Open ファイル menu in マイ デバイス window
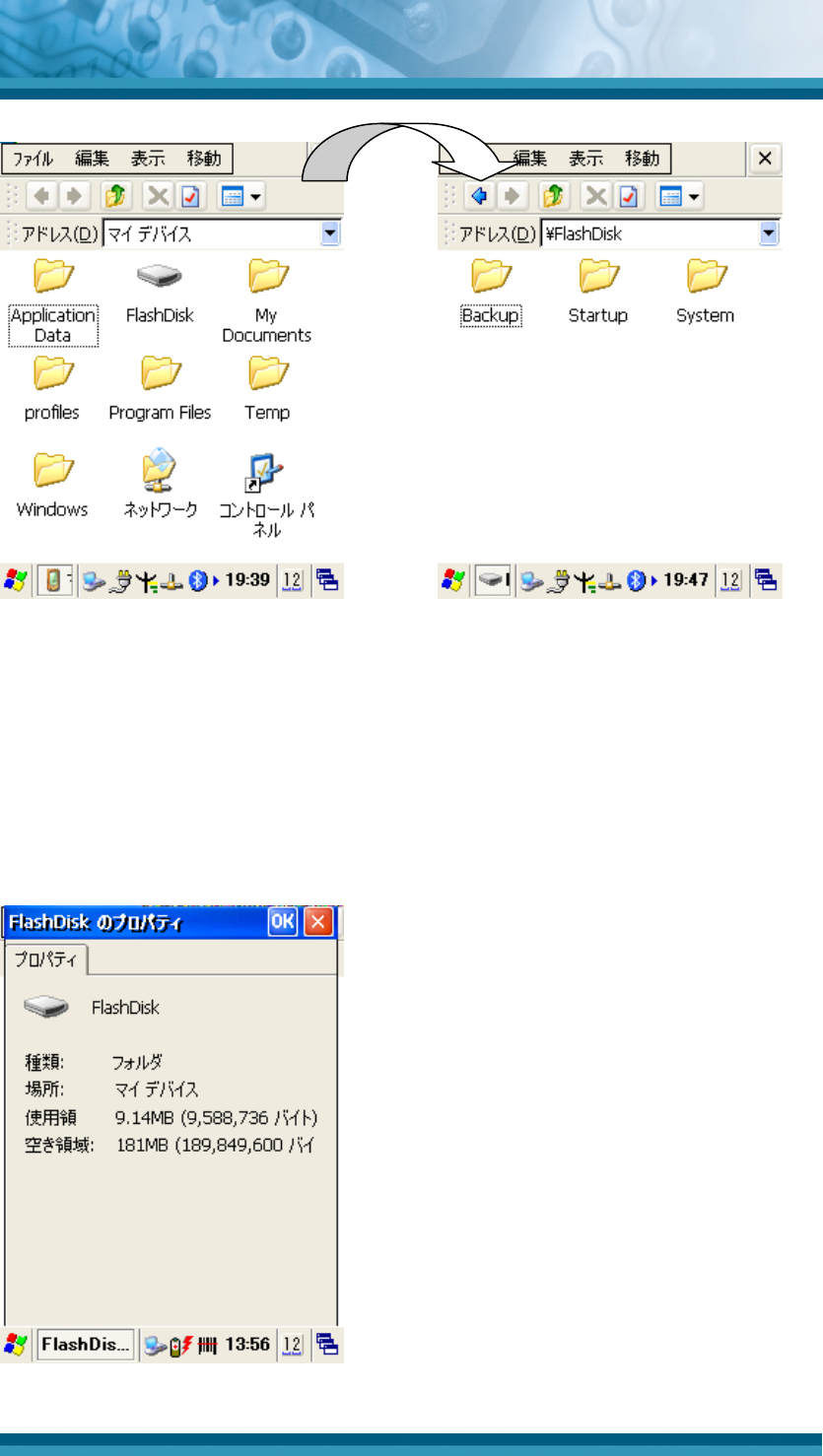 click(33, 158)
